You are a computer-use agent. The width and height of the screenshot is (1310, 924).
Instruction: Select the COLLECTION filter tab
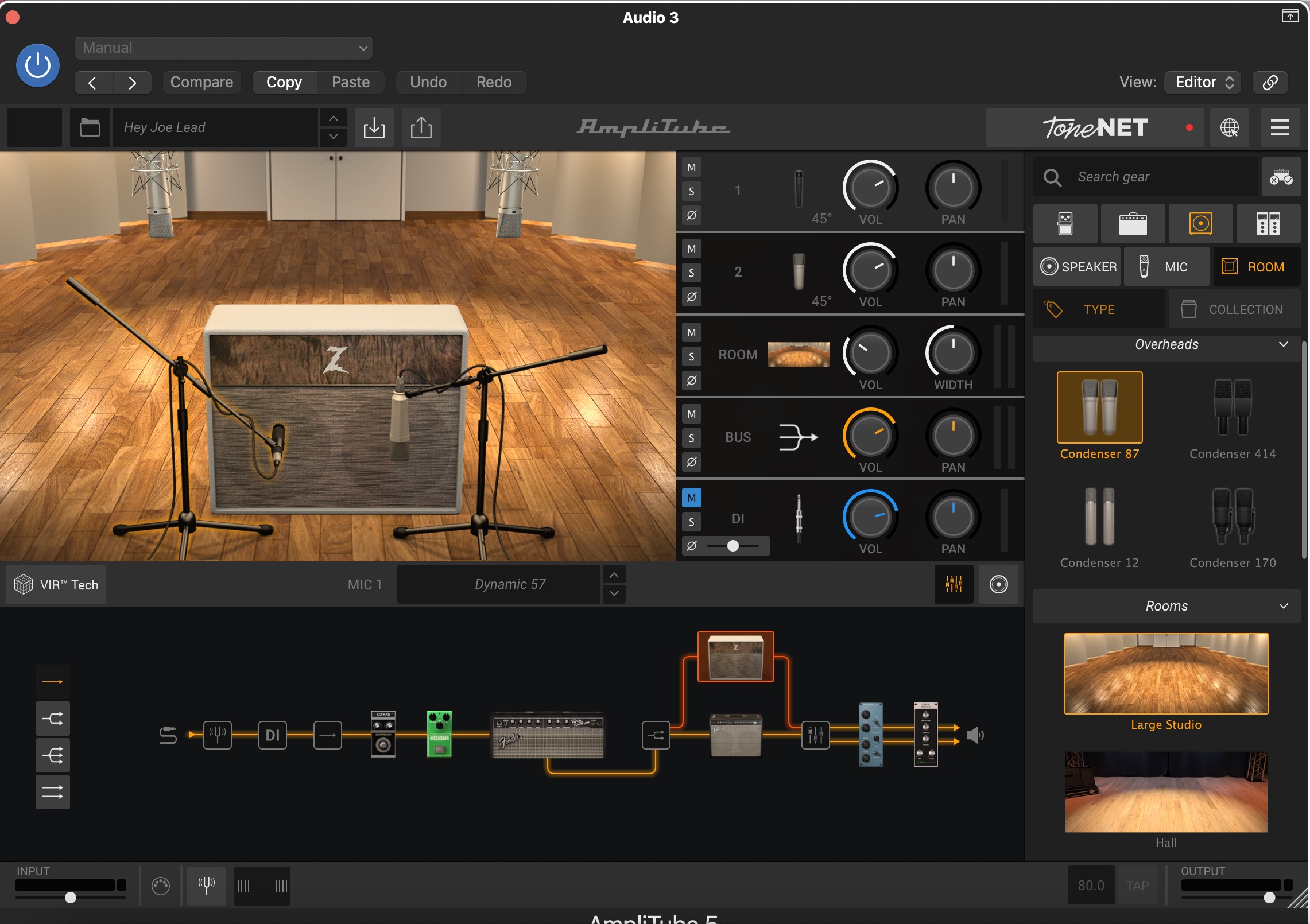(1235, 309)
